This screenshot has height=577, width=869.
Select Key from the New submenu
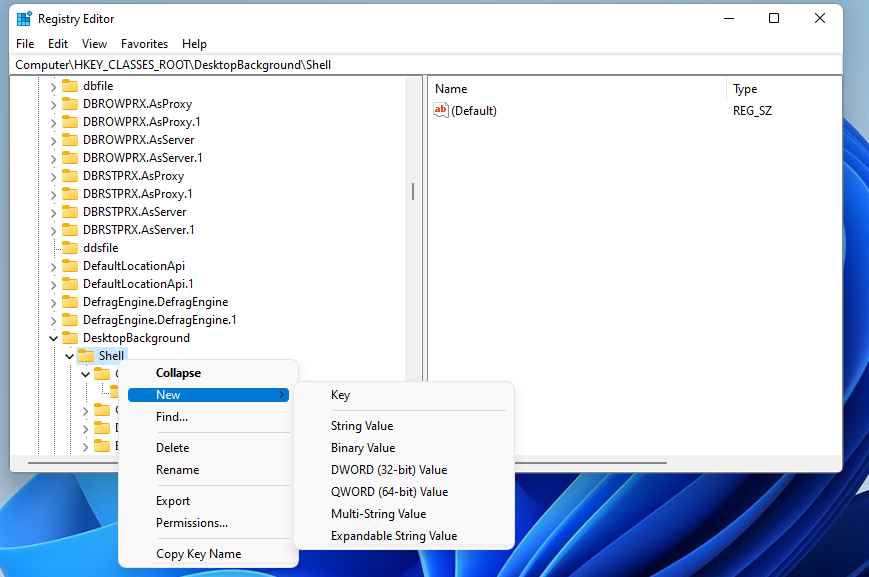pos(340,394)
